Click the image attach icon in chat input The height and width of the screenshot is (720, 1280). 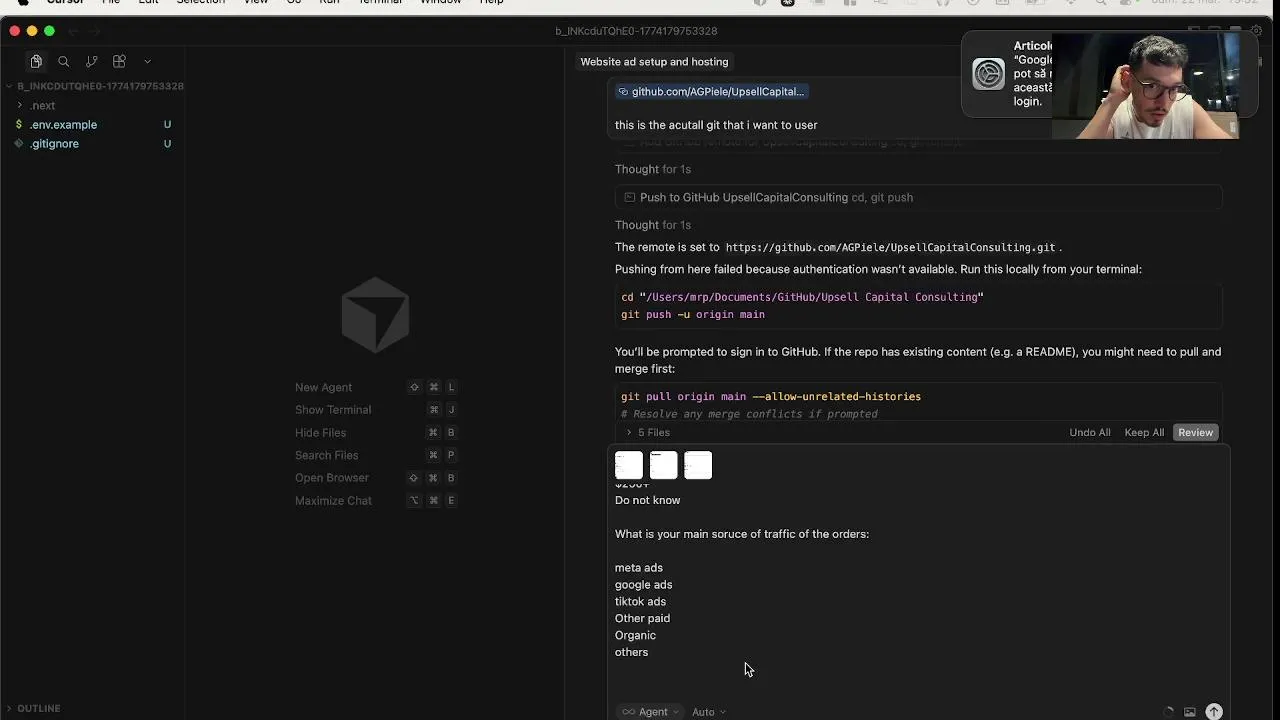pos(1190,712)
